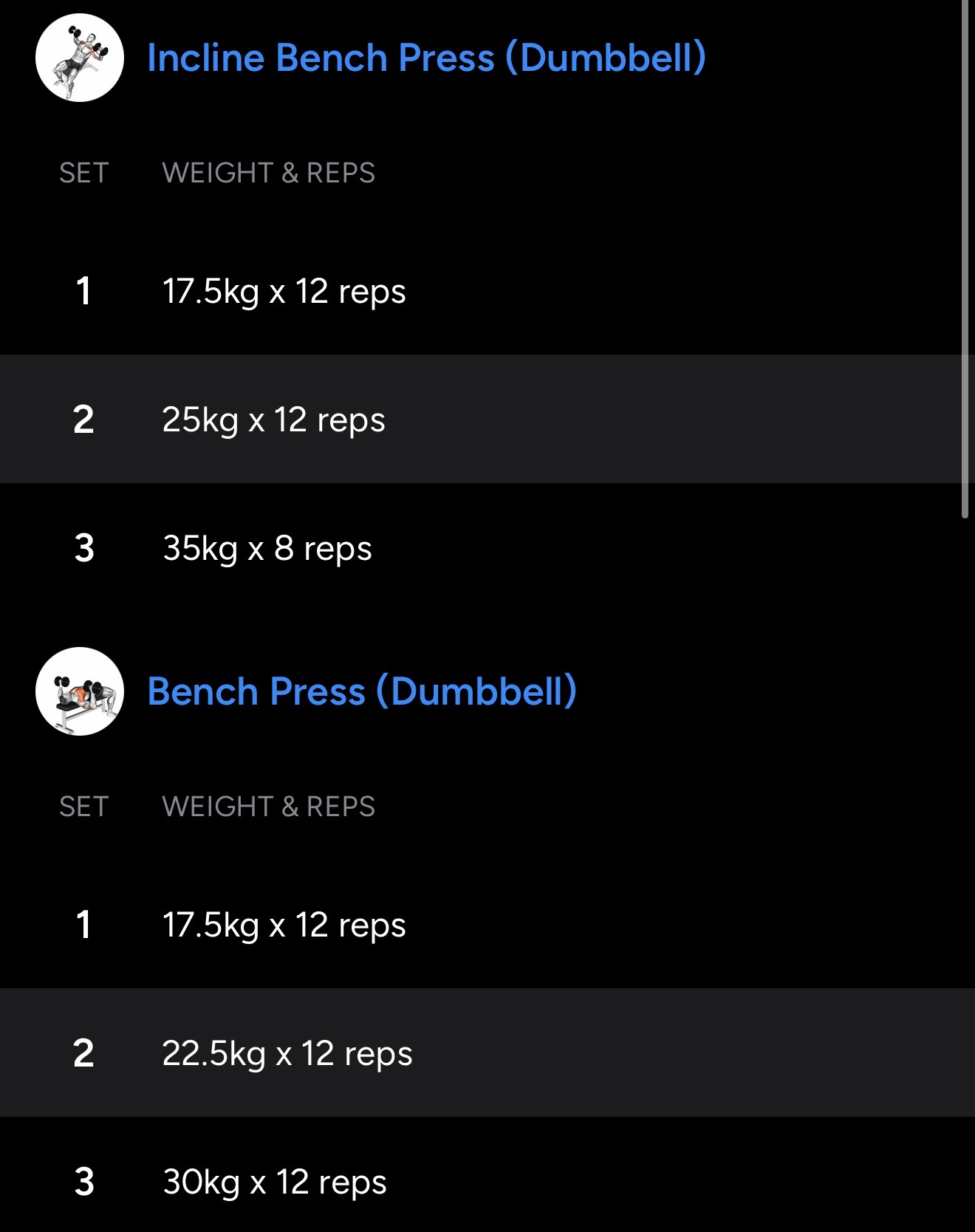Click set number 3 under Incline Bench Press
The image size is (975, 1232).
point(84,548)
